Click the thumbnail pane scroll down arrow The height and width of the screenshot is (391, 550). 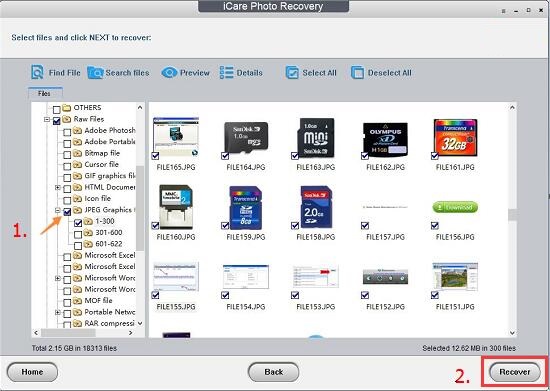[x=512, y=332]
